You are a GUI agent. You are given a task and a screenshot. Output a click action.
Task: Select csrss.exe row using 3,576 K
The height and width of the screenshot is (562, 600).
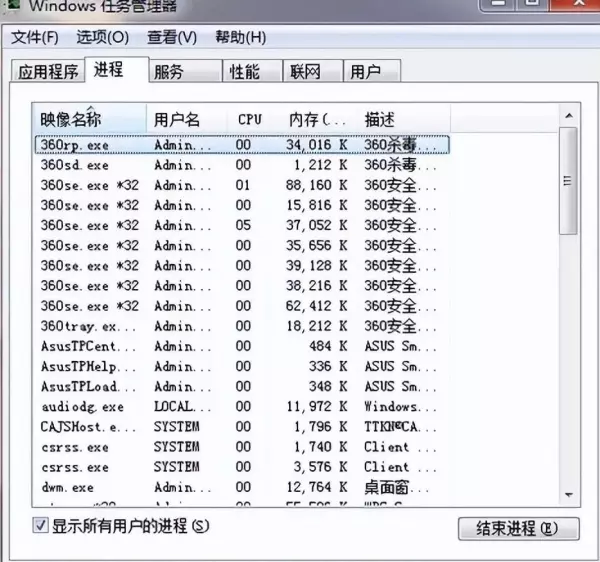242,467
